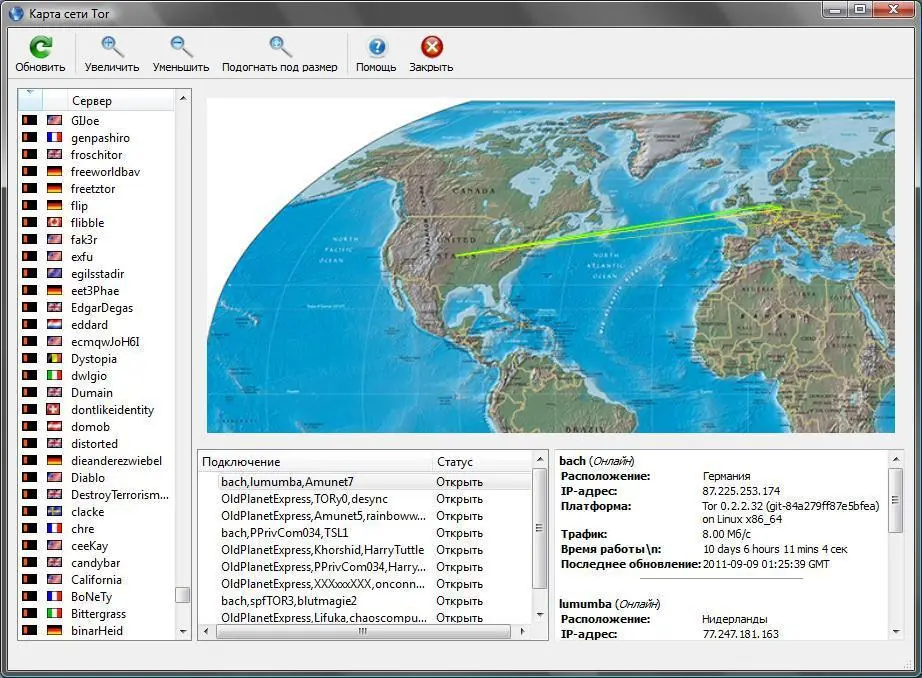Open the Помощь help icon
Image resolution: width=922 pixels, height=678 pixels.
(x=376, y=47)
